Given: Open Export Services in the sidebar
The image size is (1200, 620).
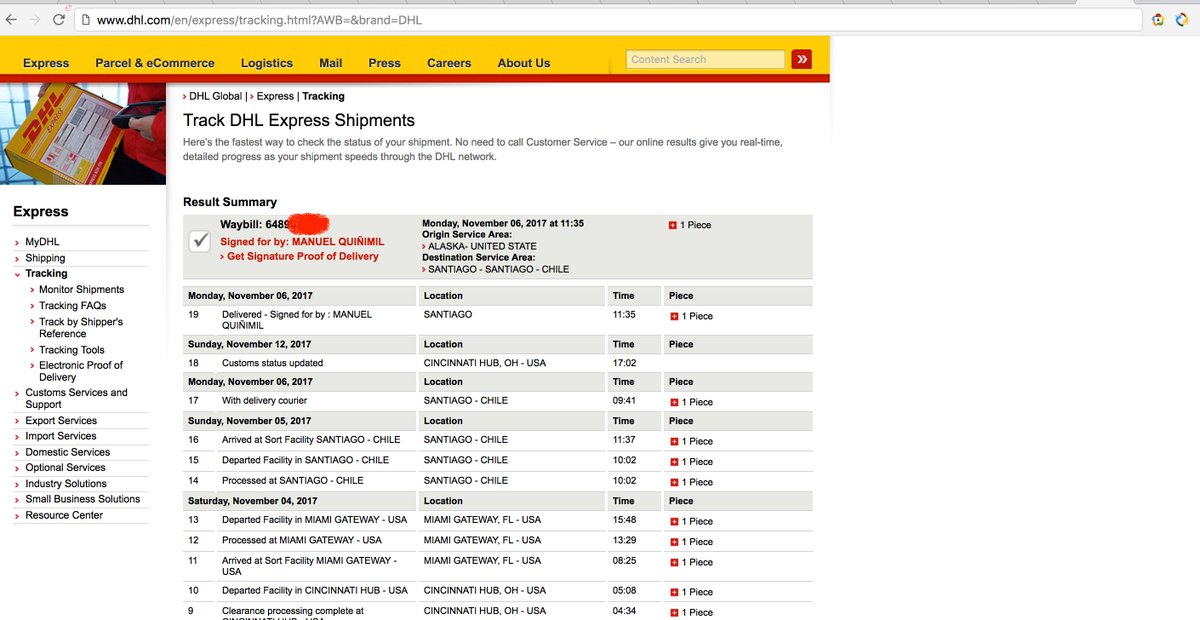Looking at the screenshot, I should (x=61, y=421).
